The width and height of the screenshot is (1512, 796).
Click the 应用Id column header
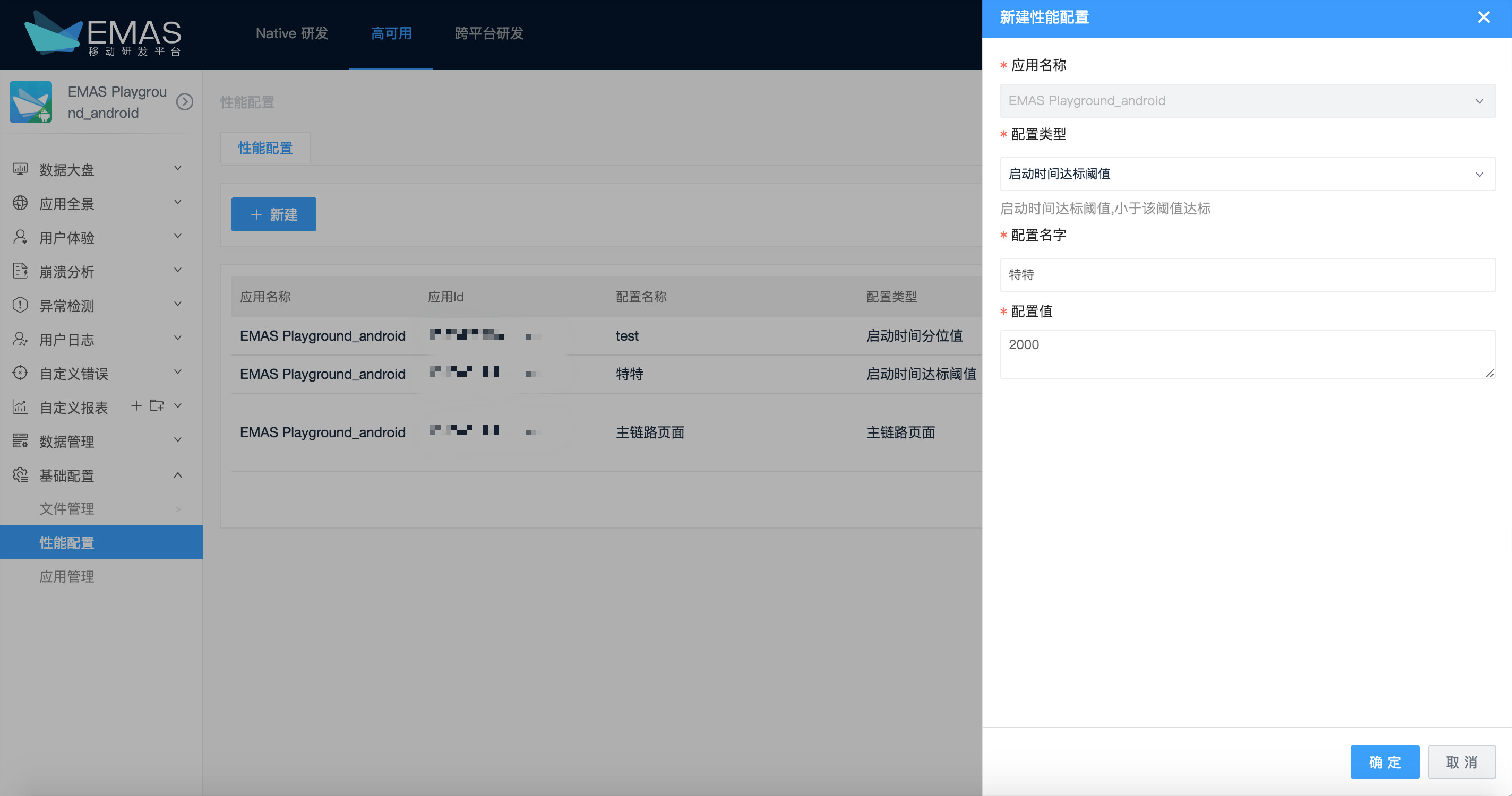coord(445,297)
